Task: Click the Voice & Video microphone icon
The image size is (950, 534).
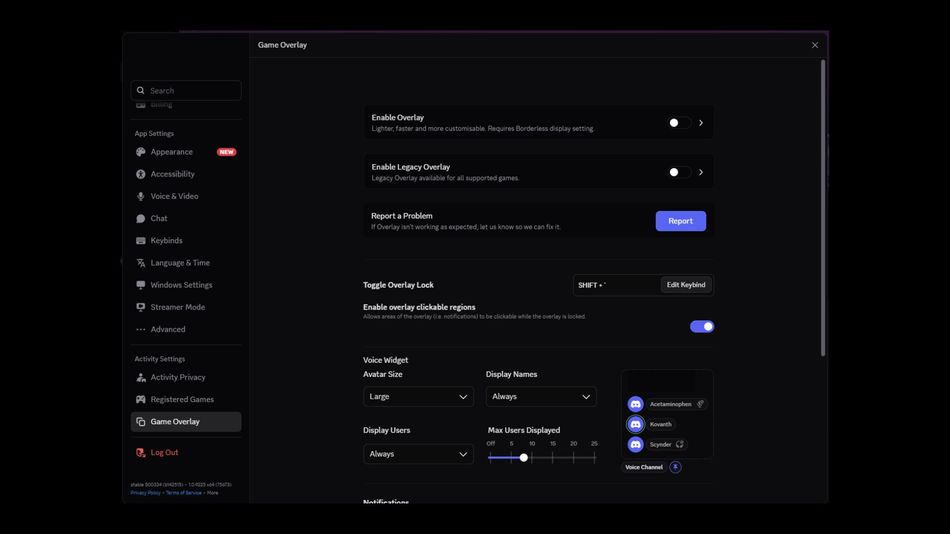Action: click(x=141, y=196)
